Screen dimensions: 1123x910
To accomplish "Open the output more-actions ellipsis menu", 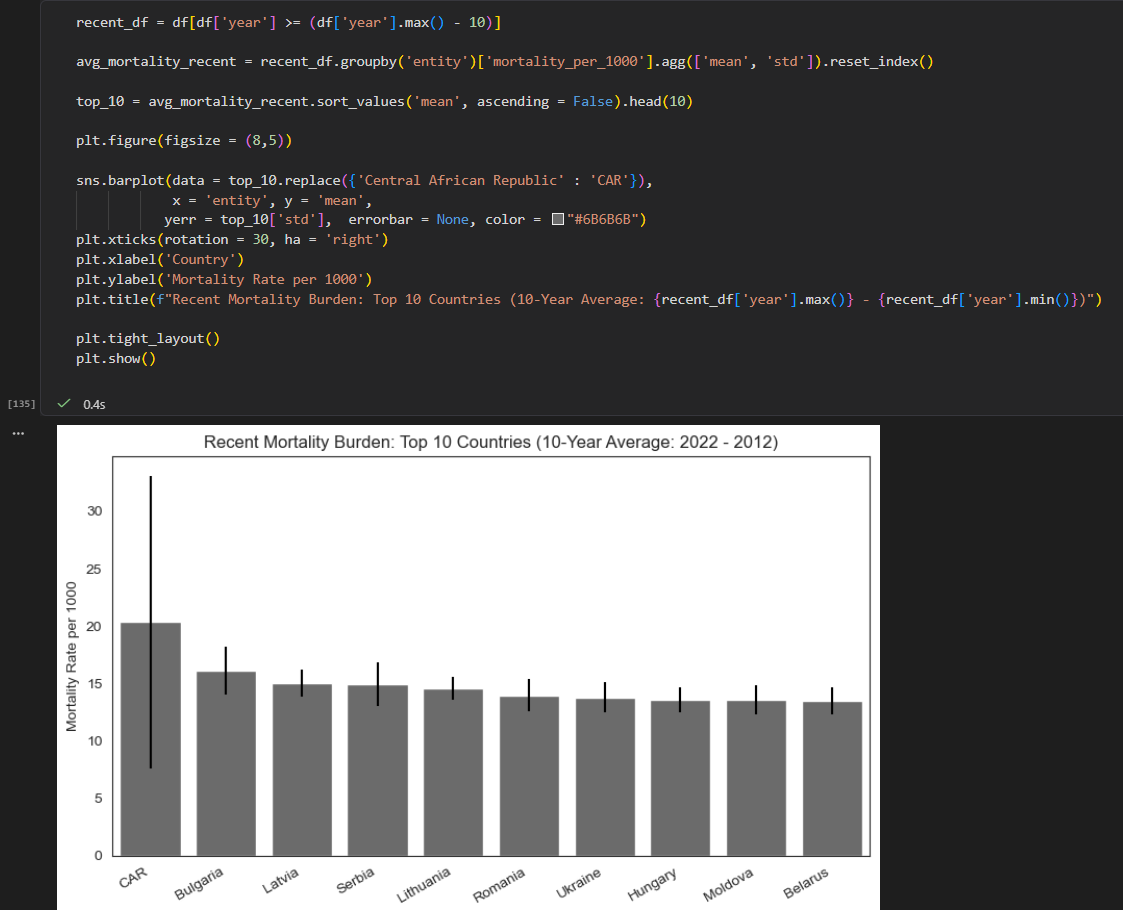I will pyautogui.click(x=17, y=434).
